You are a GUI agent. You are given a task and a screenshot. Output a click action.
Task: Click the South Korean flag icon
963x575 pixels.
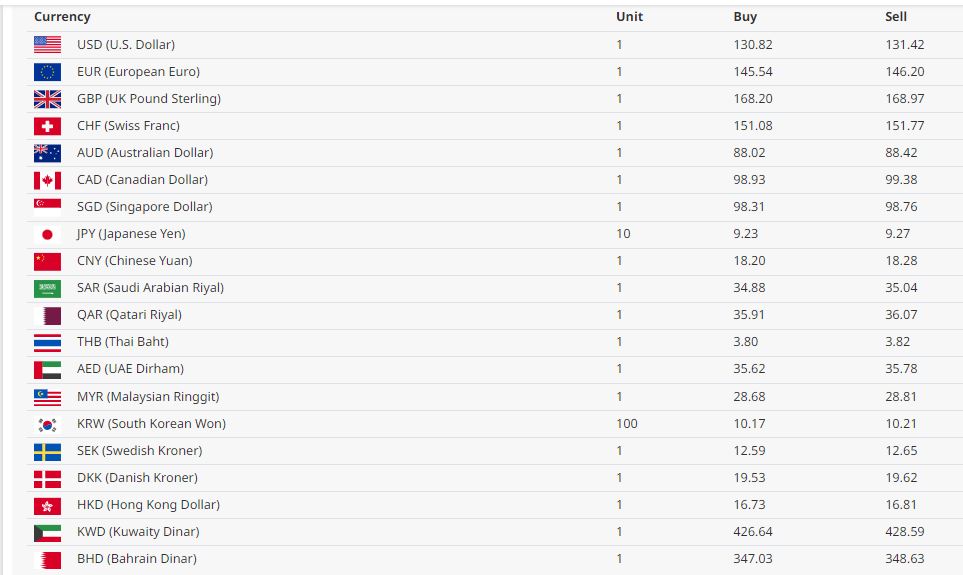coord(47,424)
